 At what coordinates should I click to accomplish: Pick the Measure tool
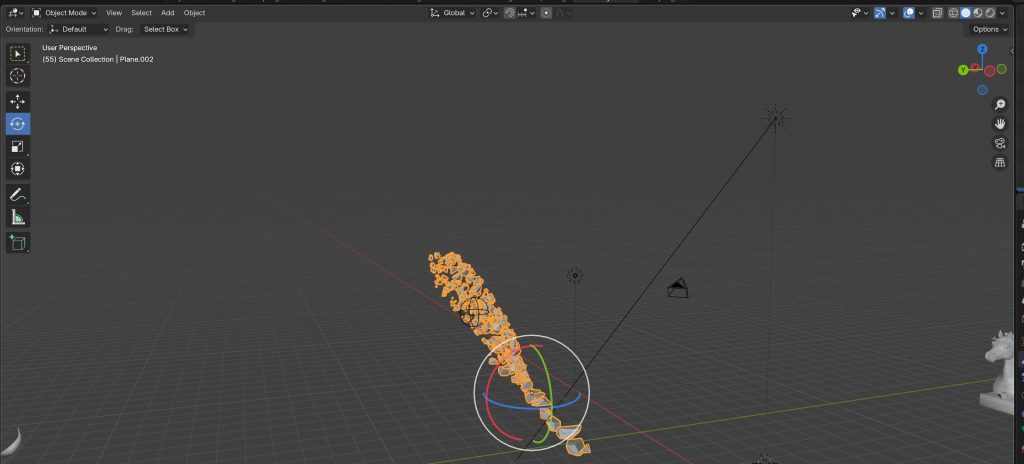coord(18,217)
